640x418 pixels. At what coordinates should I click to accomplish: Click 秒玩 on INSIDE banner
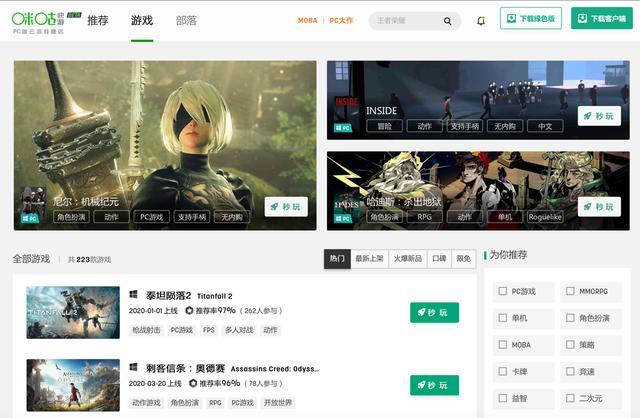point(599,116)
